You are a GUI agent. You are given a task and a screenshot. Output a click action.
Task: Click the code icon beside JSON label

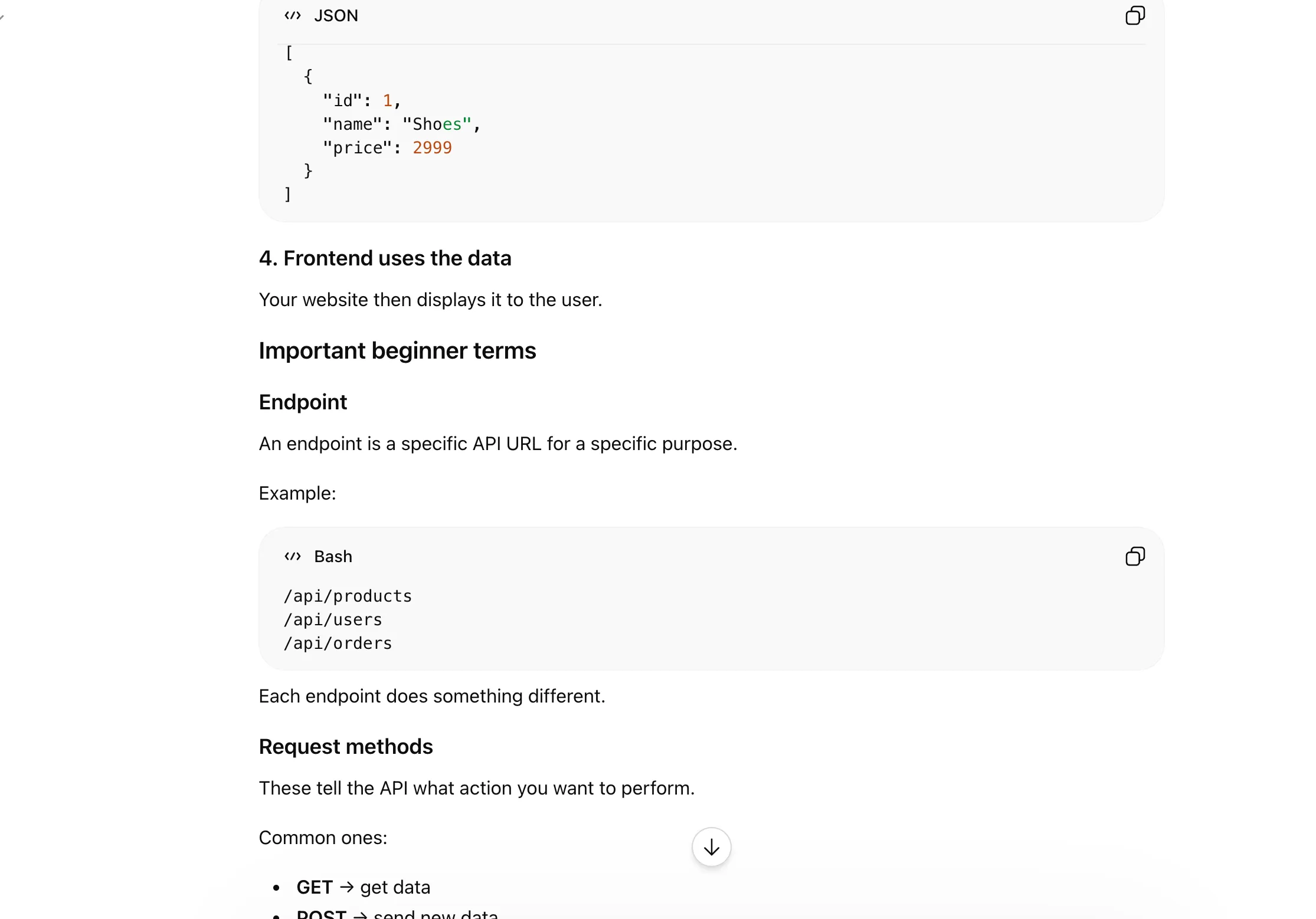tap(293, 16)
